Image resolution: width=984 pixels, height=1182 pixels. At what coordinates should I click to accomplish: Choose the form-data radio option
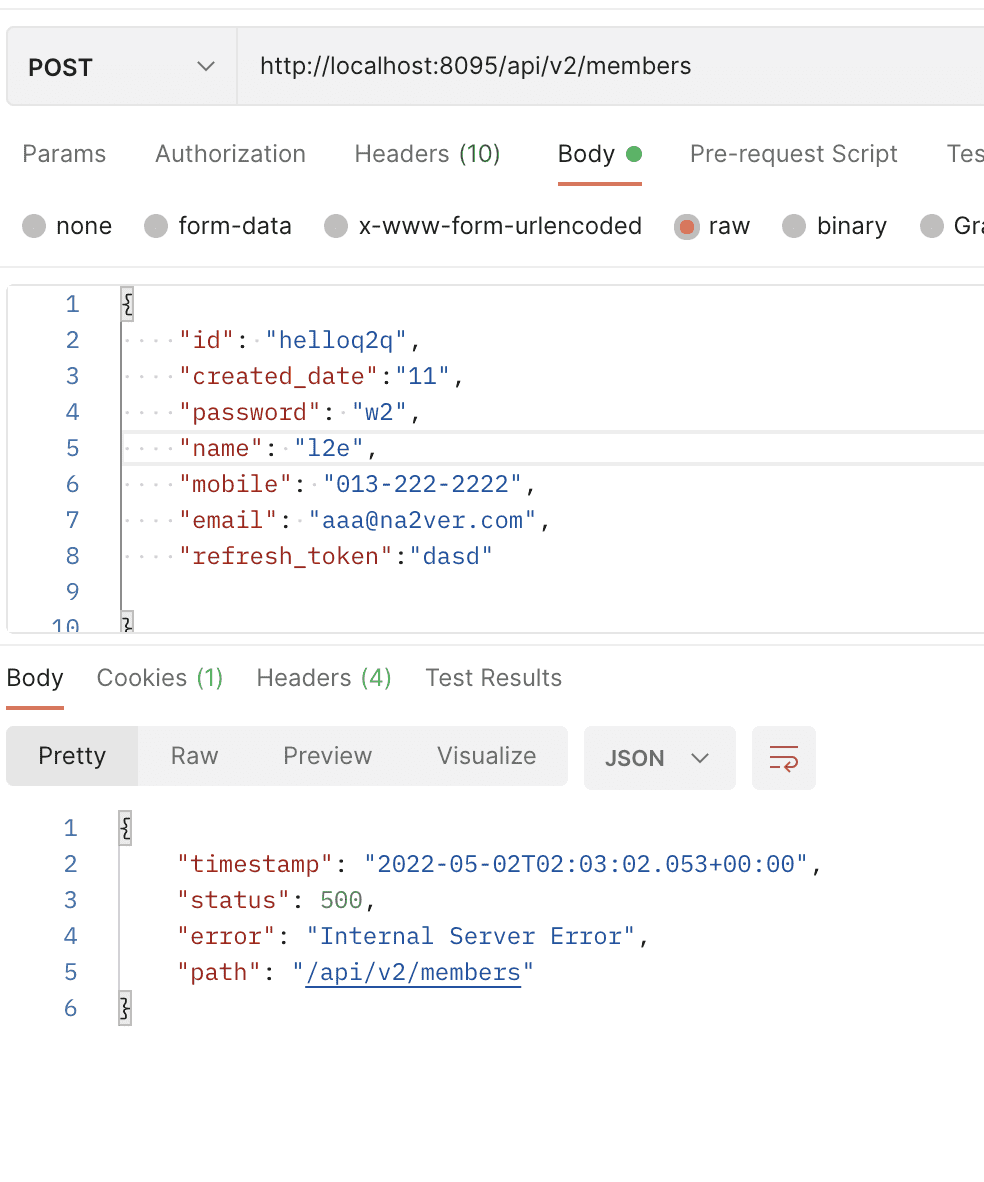click(x=156, y=226)
